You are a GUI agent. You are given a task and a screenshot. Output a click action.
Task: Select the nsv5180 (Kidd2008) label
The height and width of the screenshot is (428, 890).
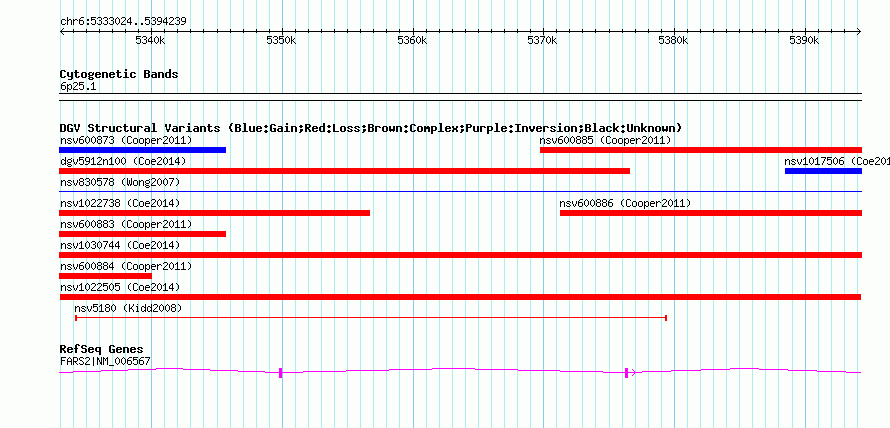tap(128, 308)
